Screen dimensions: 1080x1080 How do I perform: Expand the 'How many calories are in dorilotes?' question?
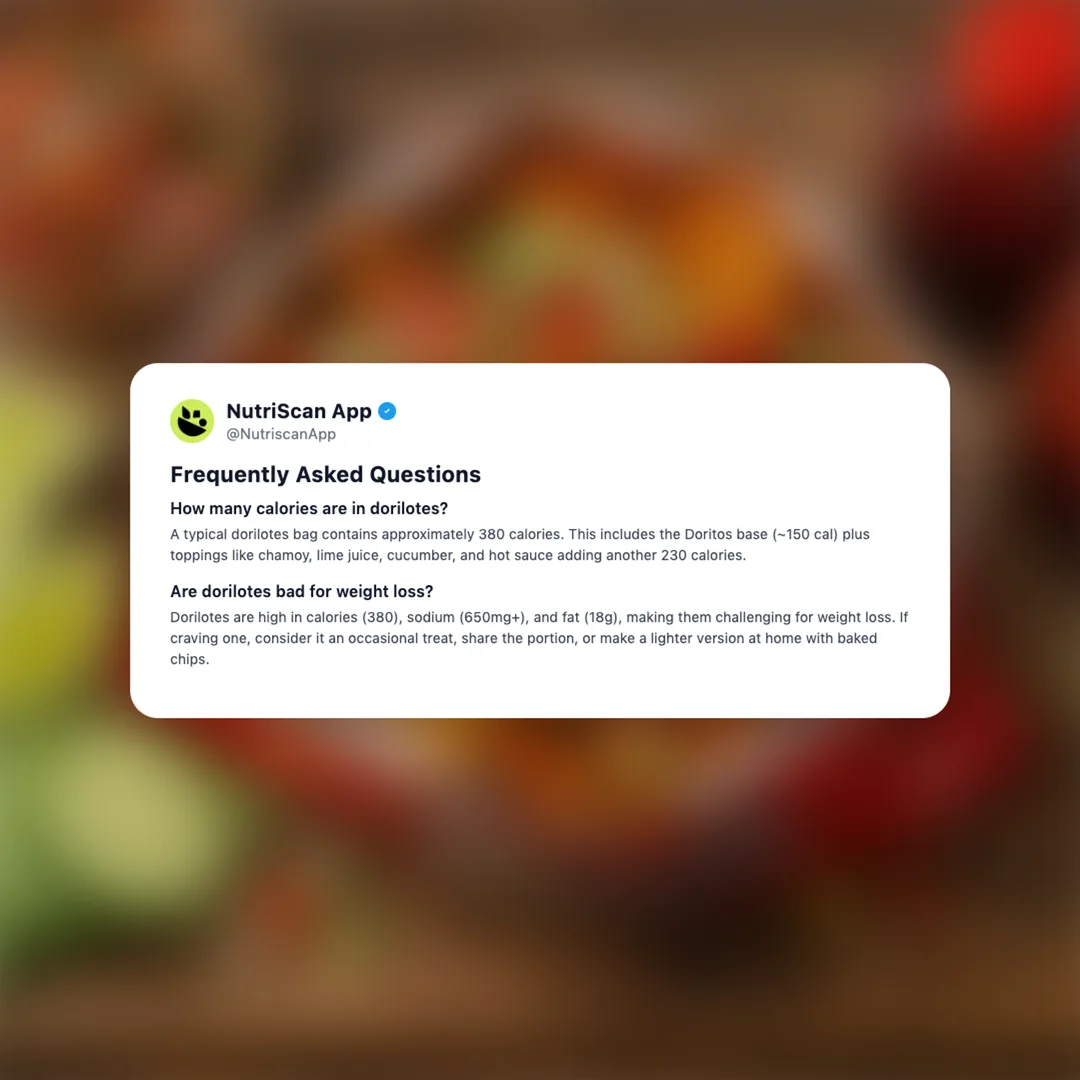309,508
